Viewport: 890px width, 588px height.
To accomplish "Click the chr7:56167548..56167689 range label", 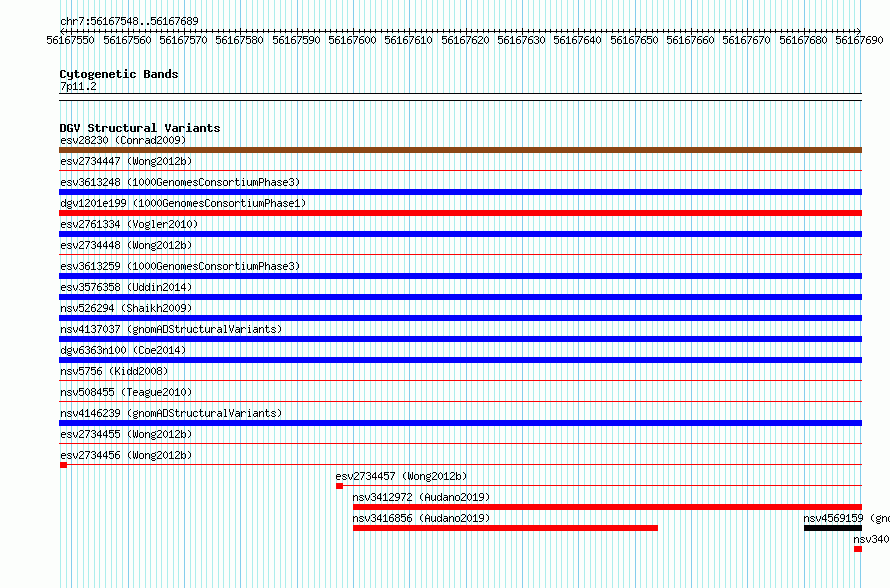I will (x=129, y=21).
